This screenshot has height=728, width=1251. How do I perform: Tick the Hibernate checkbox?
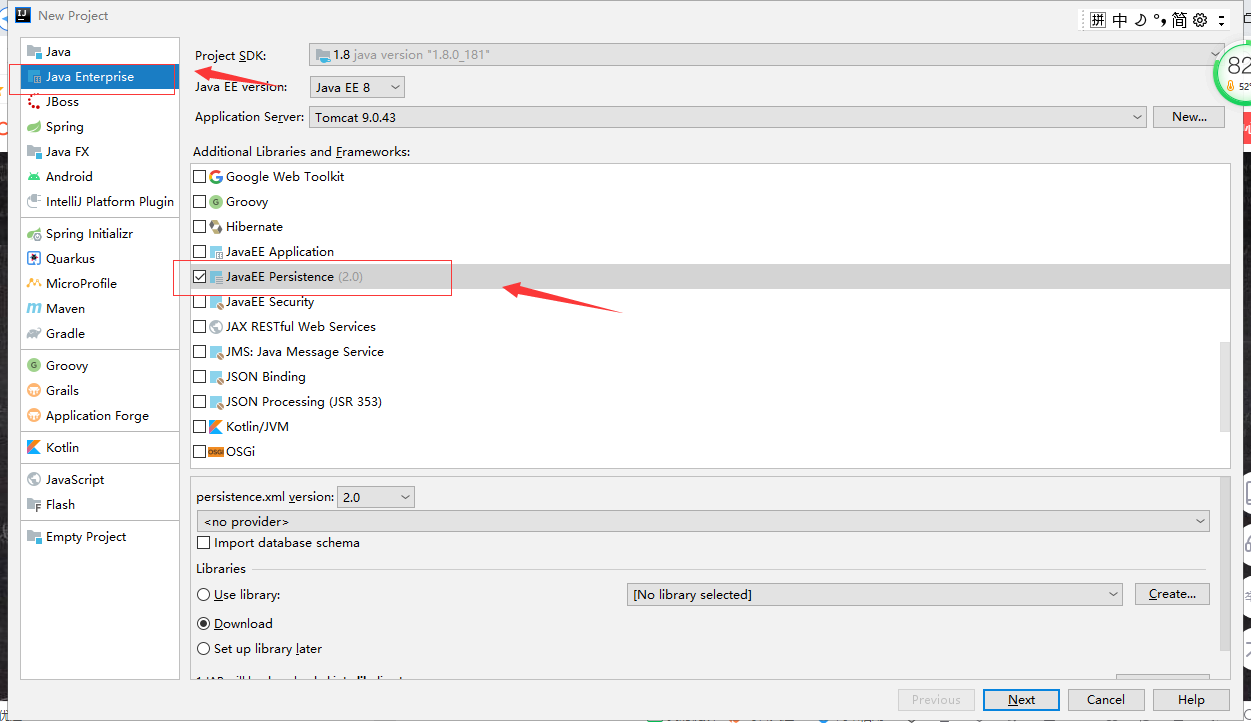click(x=199, y=226)
